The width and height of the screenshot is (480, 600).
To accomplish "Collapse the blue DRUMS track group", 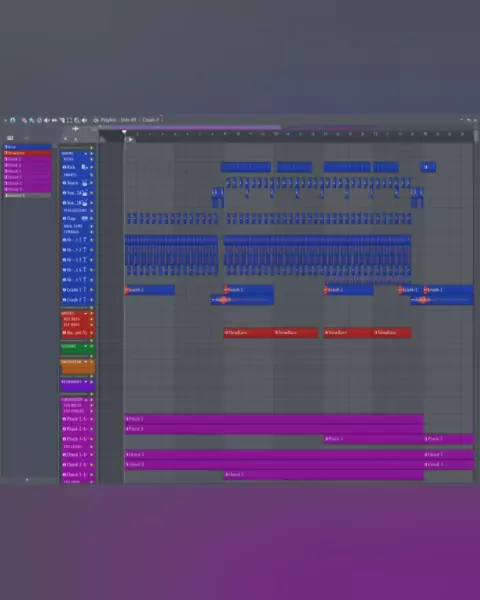I will coord(86,153).
